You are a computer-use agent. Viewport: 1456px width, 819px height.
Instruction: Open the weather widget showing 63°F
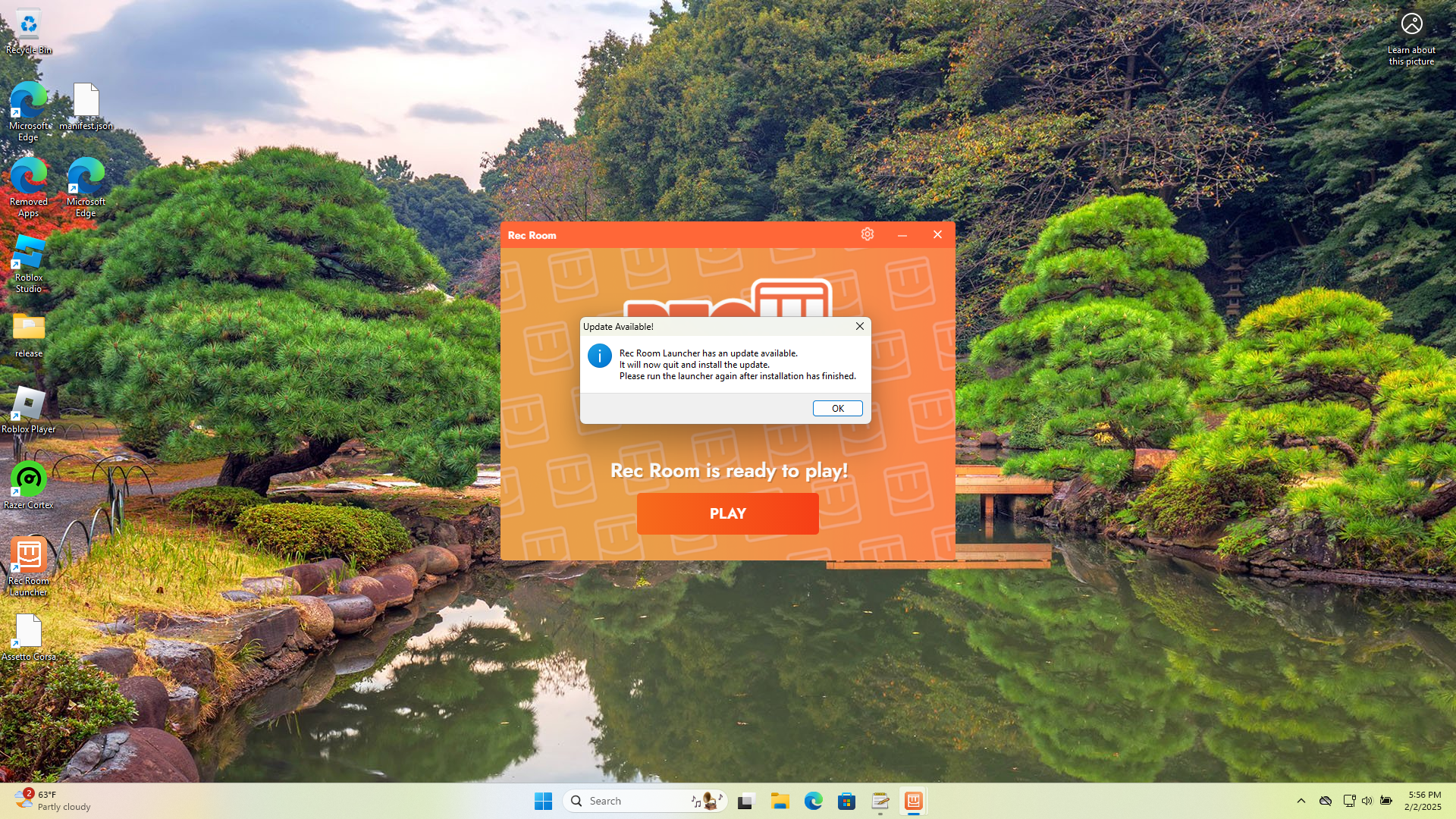pos(53,801)
